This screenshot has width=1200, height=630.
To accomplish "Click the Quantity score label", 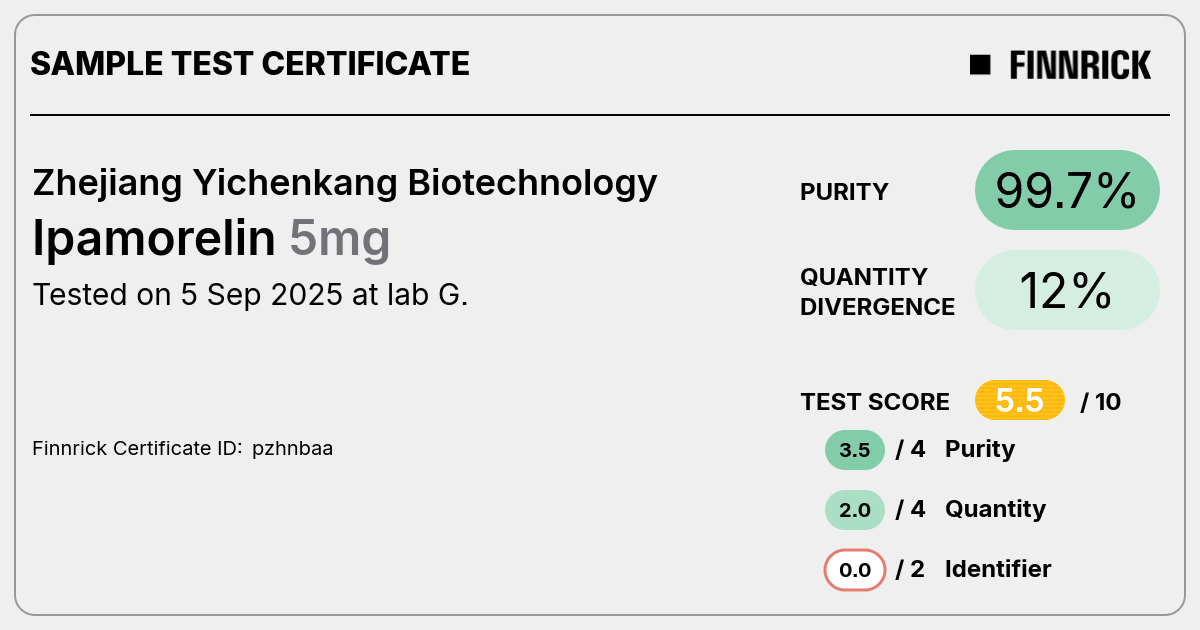I will point(995,509).
